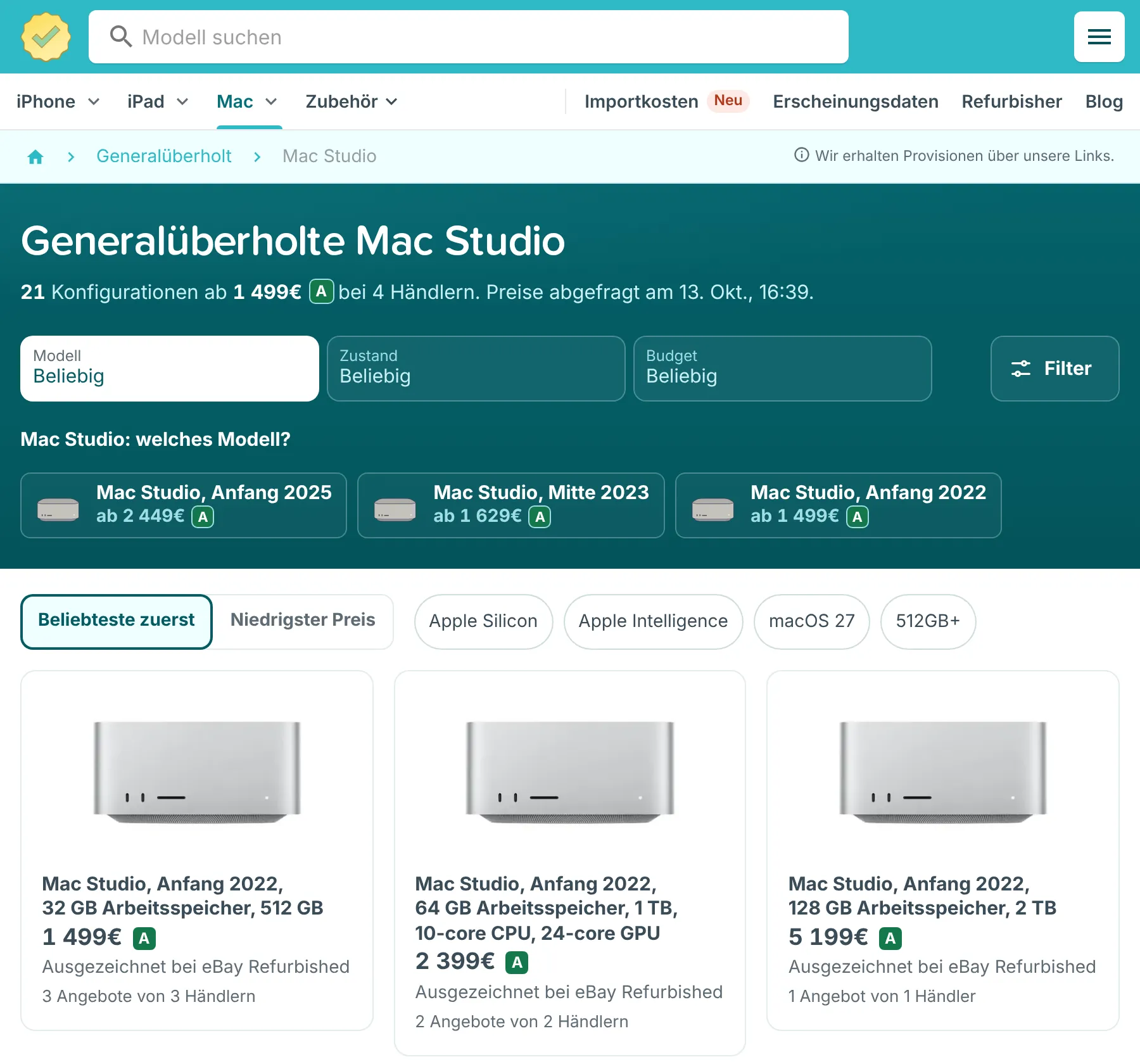Go to the home breadcrumb icon

pyautogui.click(x=35, y=156)
